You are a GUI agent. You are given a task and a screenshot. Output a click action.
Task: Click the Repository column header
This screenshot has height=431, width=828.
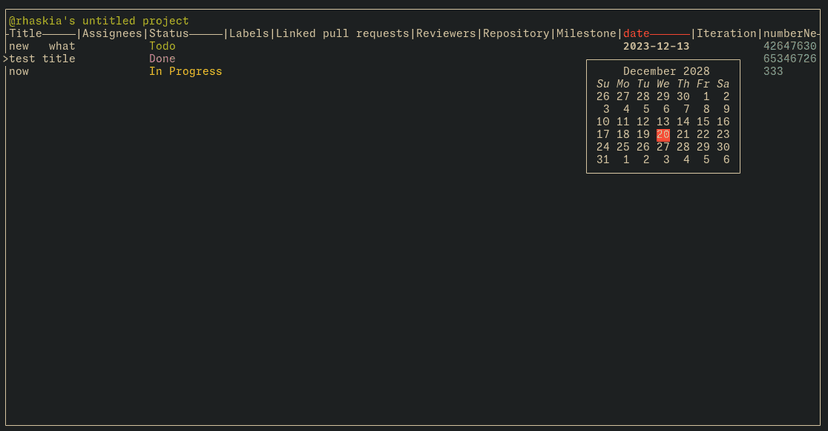[x=516, y=34]
